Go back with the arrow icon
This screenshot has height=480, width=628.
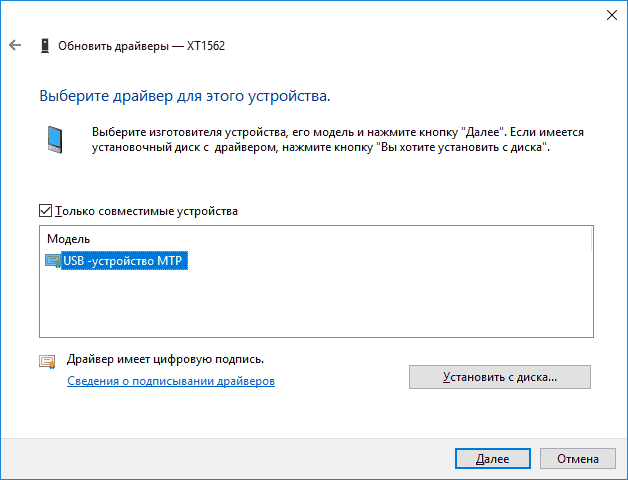tap(15, 45)
